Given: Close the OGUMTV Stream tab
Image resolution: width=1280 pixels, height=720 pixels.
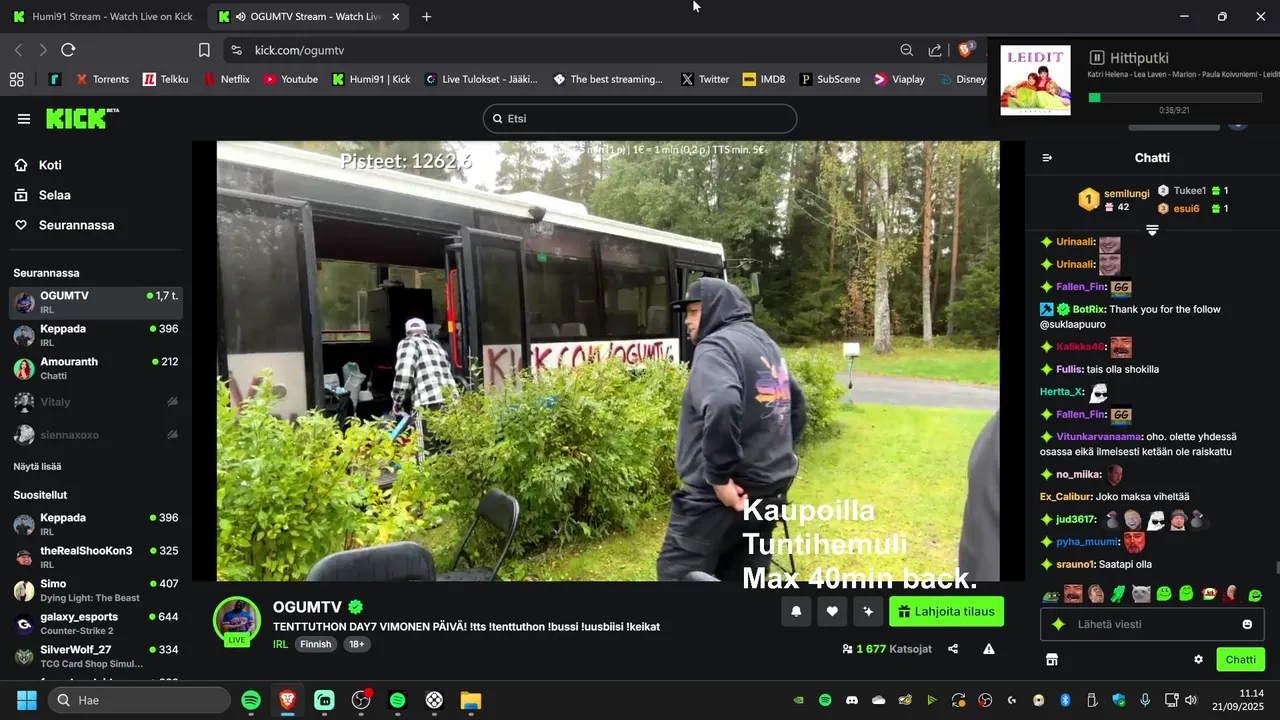Looking at the screenshot, I should [396, 17].
